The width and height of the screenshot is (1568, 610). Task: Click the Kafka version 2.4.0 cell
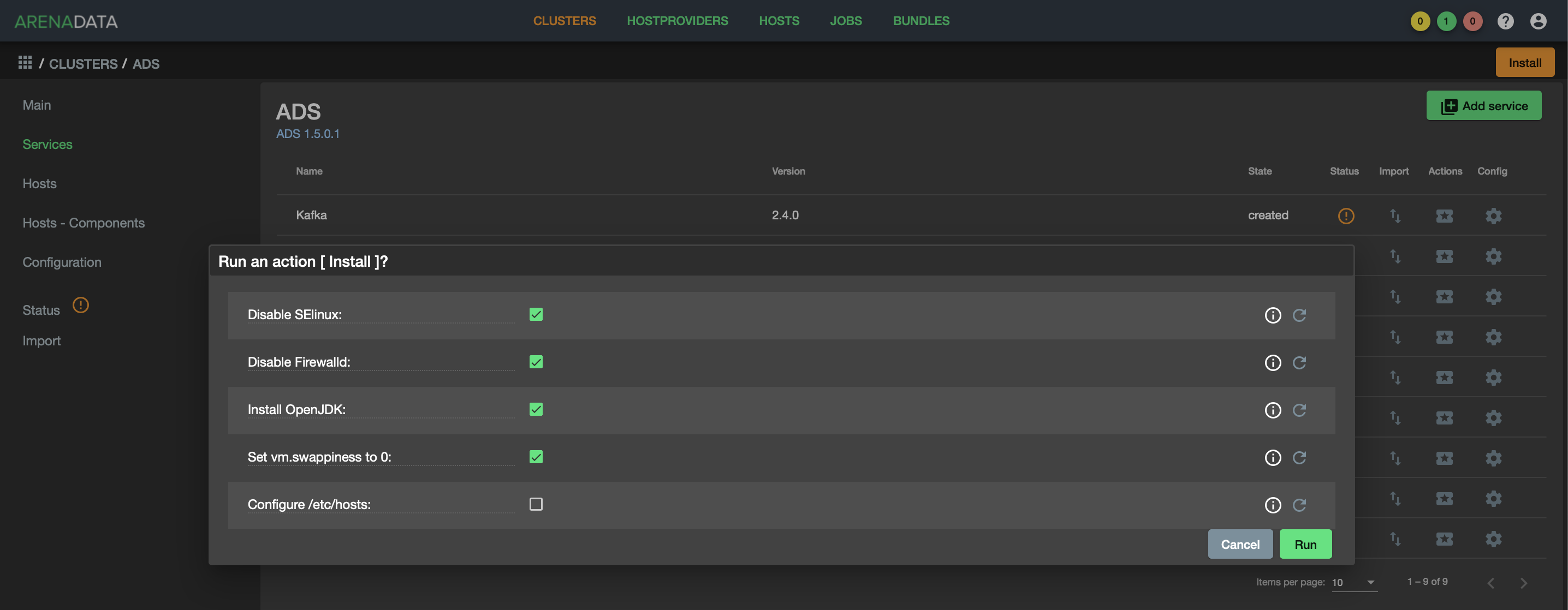(785, 216)
